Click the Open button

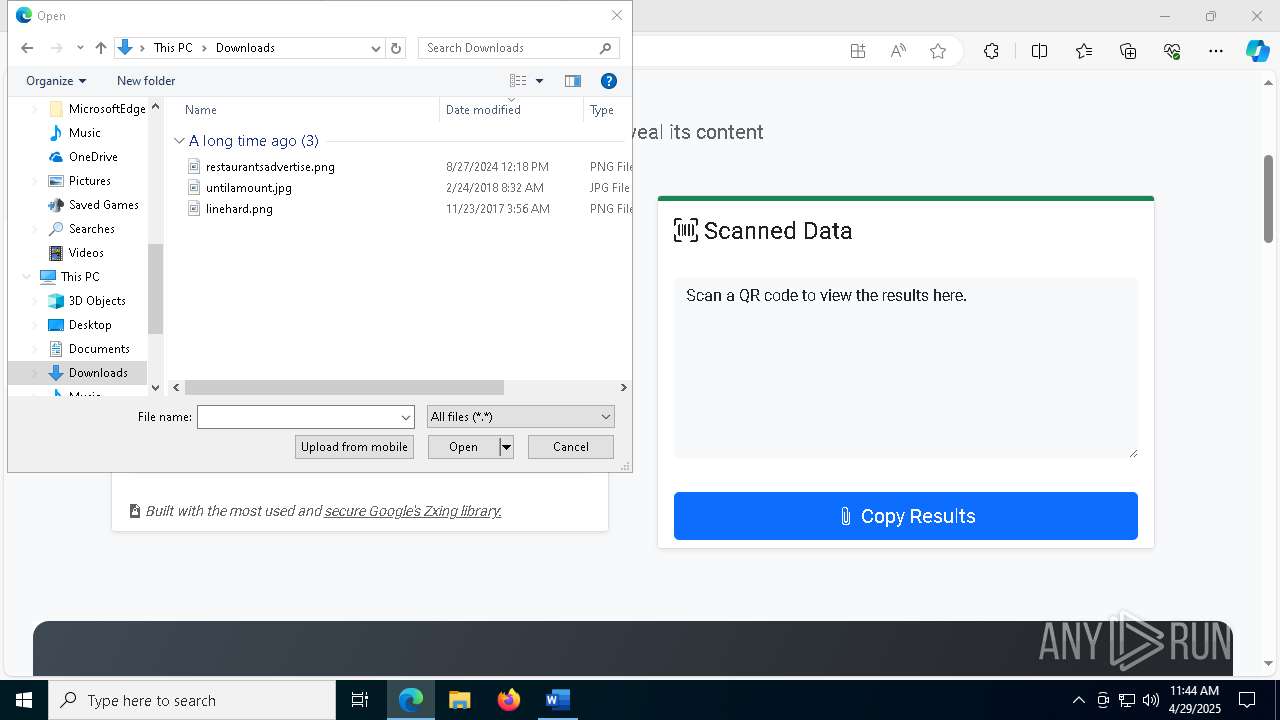463,447
